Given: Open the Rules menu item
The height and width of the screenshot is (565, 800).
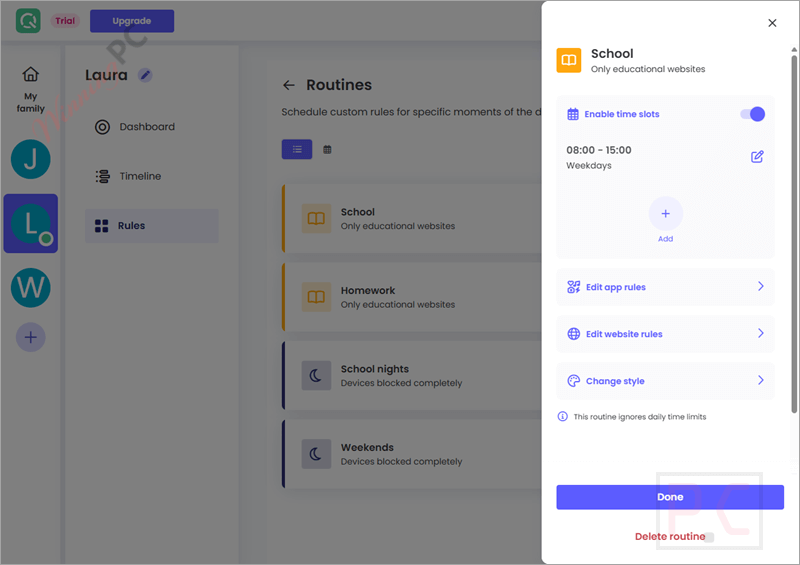Looking at the screenshot, I should (152, 226).
